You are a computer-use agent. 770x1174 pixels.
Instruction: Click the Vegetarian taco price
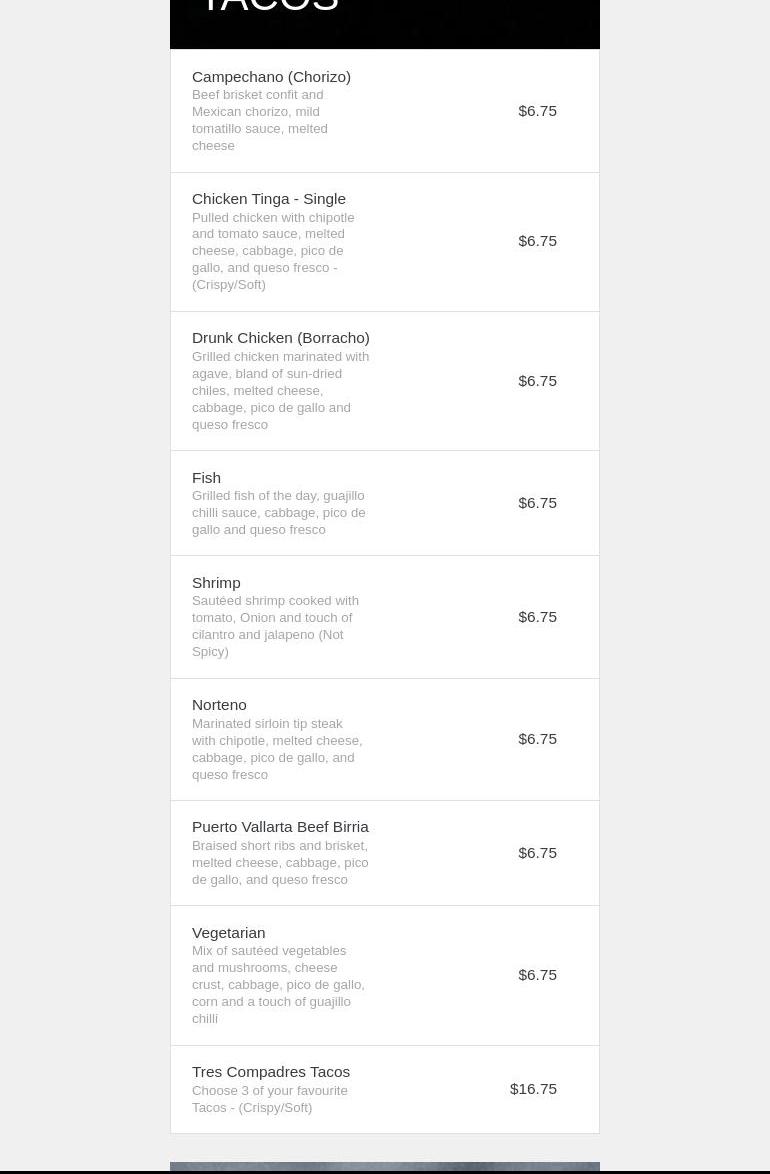537,975
